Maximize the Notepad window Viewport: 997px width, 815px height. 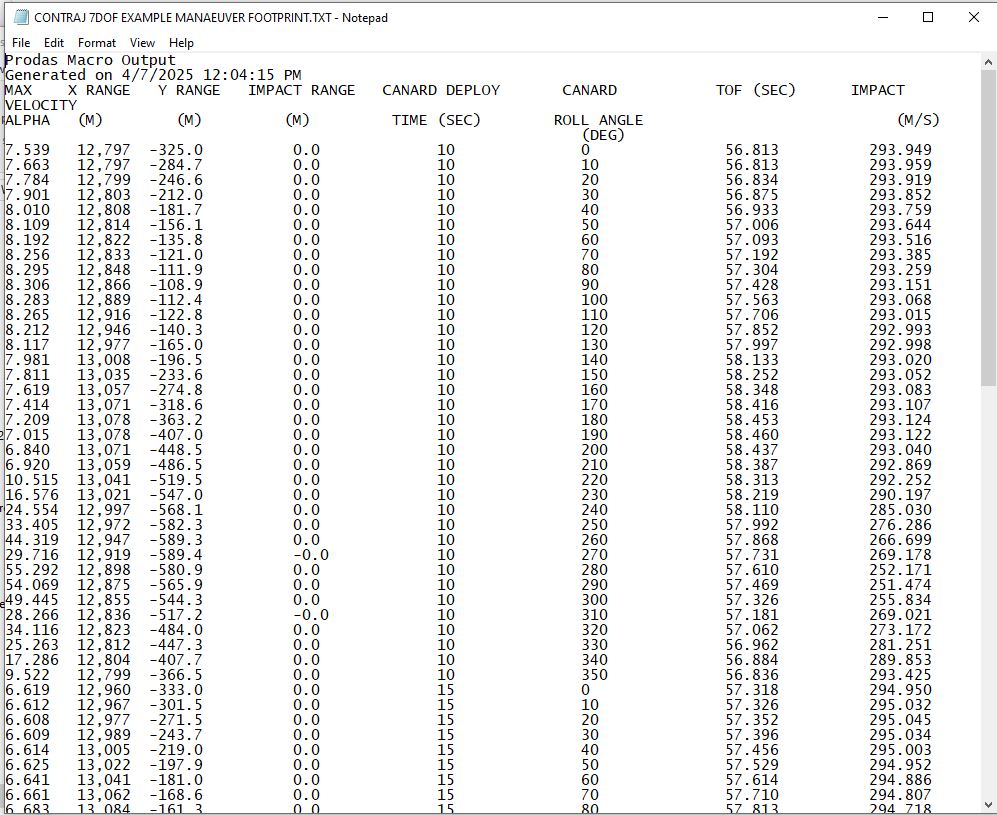(928, 17)
